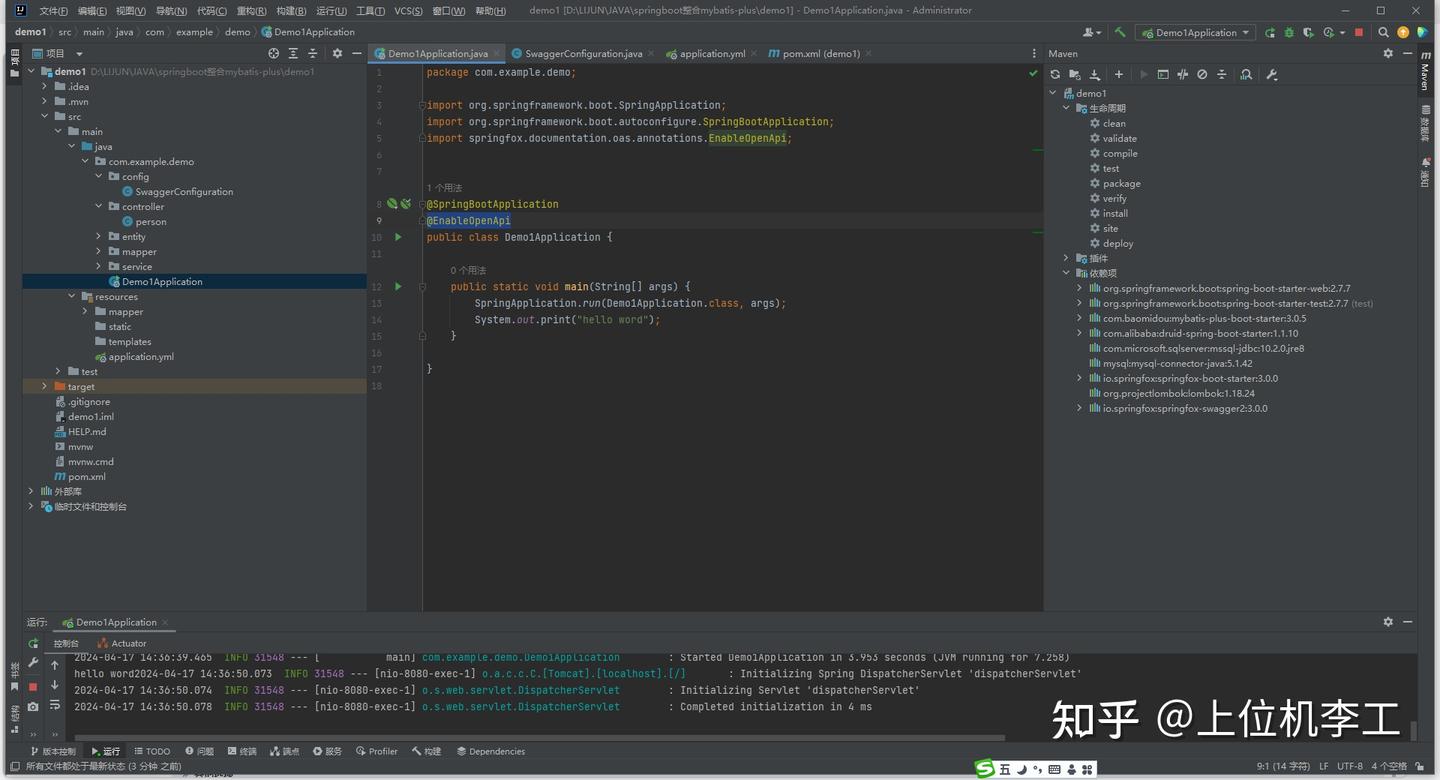Screen dimensions: 1440x780
Task: Reload all Maven projects with the refresh icon
Action: pyautogui.click(x=1054, y=74)
